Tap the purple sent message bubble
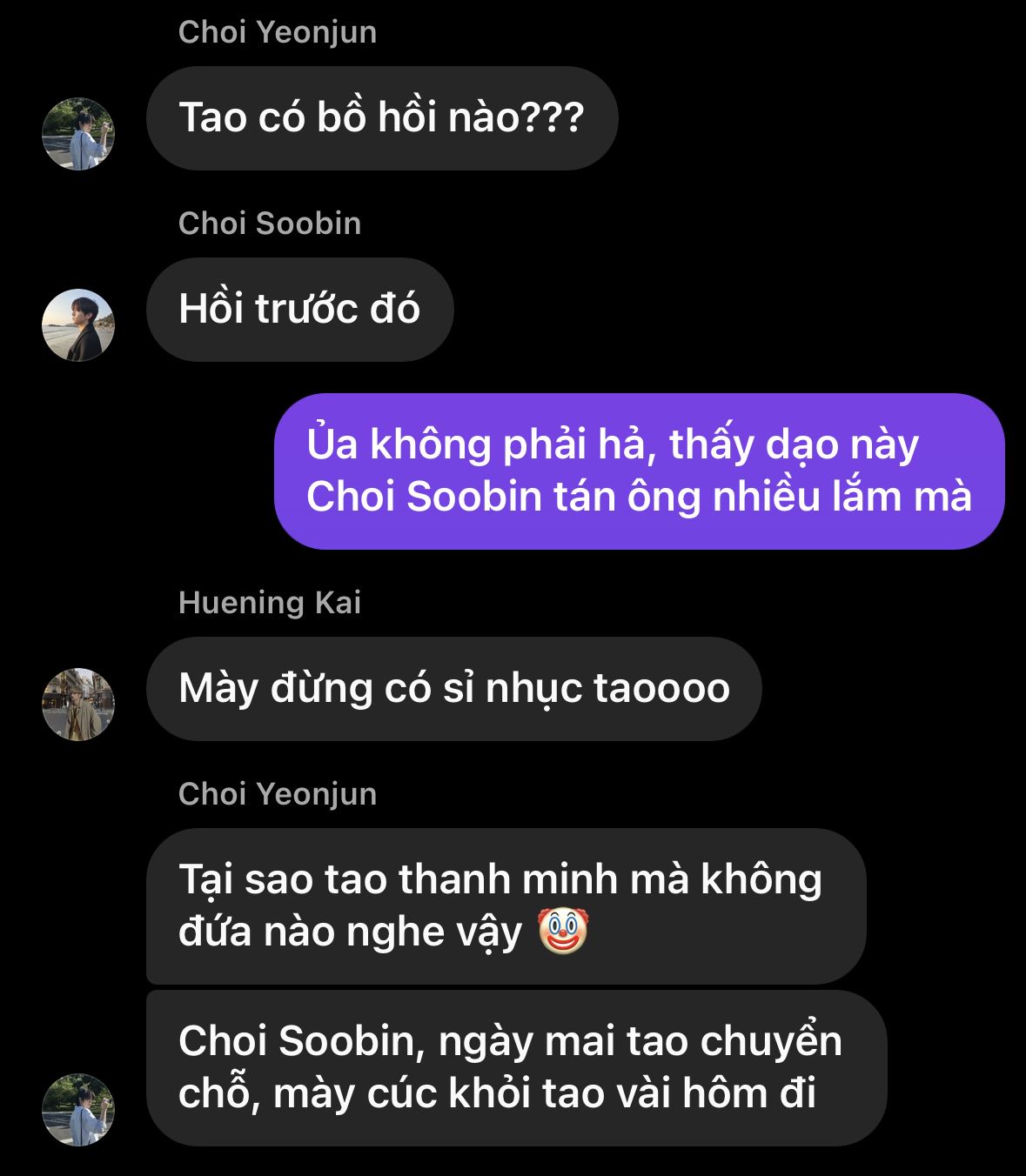The image size is (1026, 1176). (x=640, y=471)
